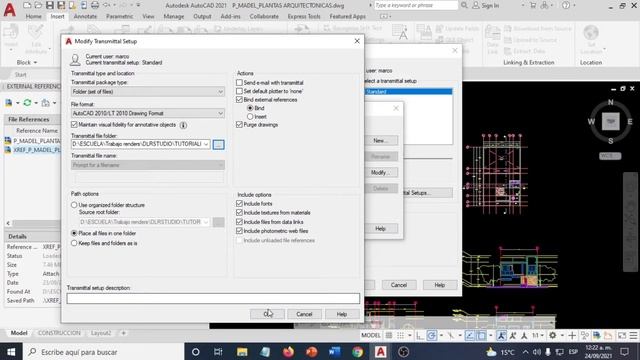Click the green Refresh icon in External References
This screenshot has height=360, width=640.
tap(27, 103)
